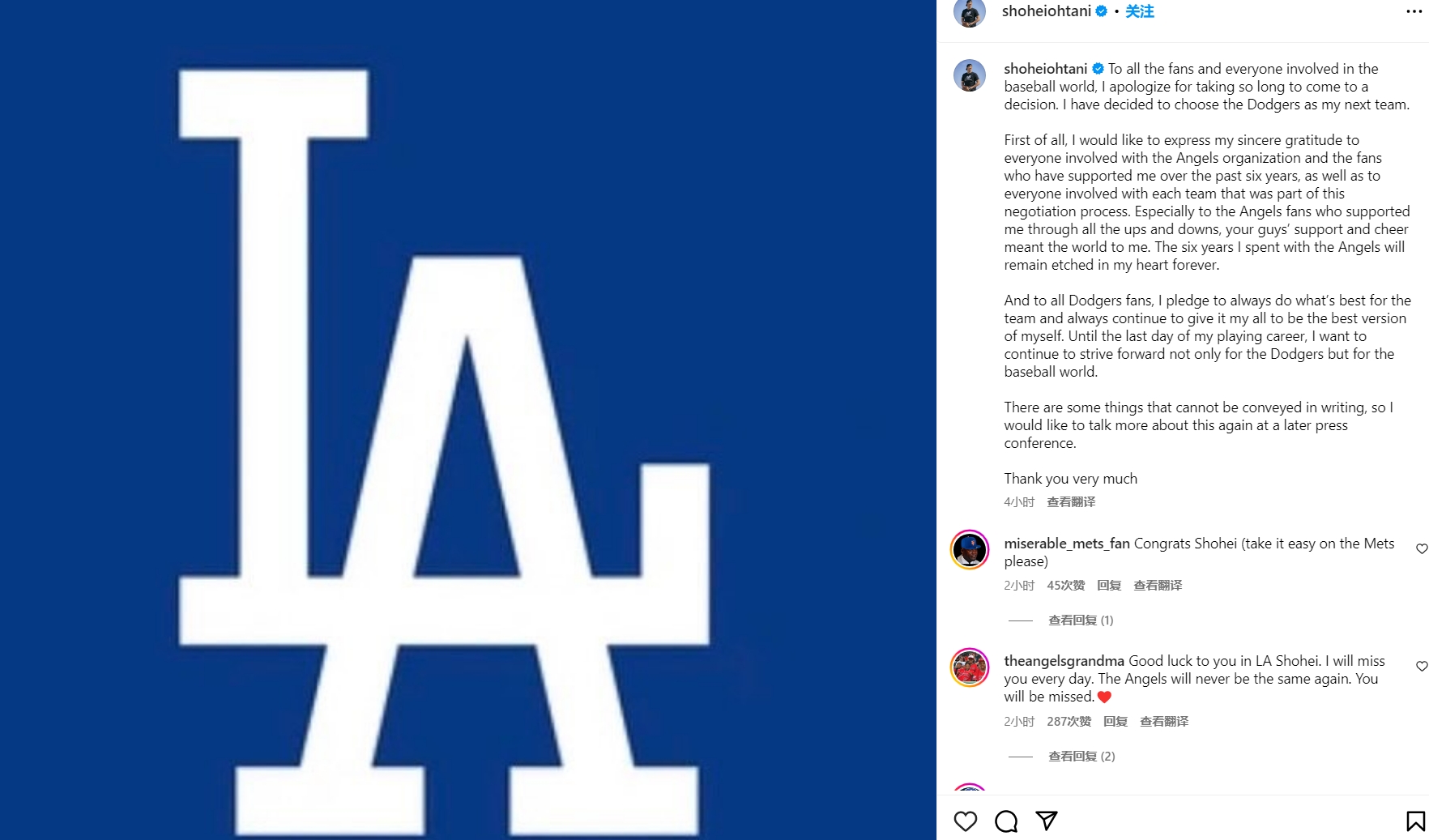Open the header shoheiohtani profile picture
1429x840 pixels.
[970, 12]
